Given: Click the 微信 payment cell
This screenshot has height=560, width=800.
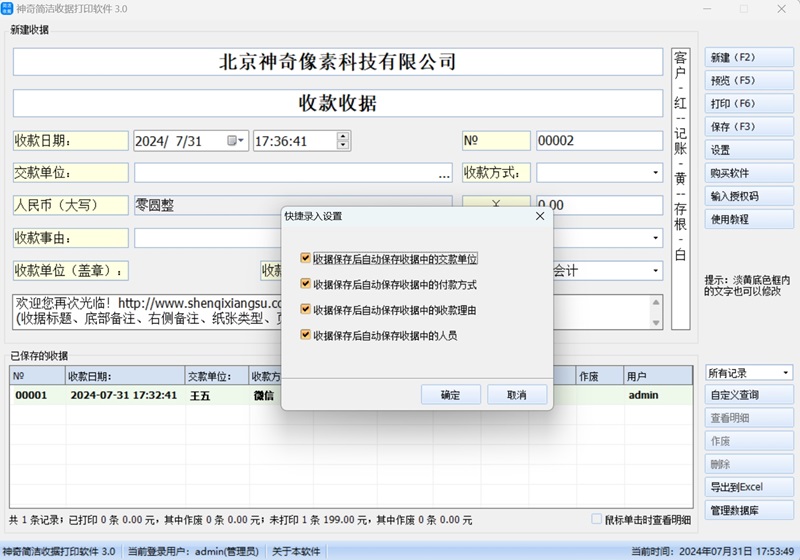Looking at the screenshot, I should pyautogui.click(x=264, y=395).
